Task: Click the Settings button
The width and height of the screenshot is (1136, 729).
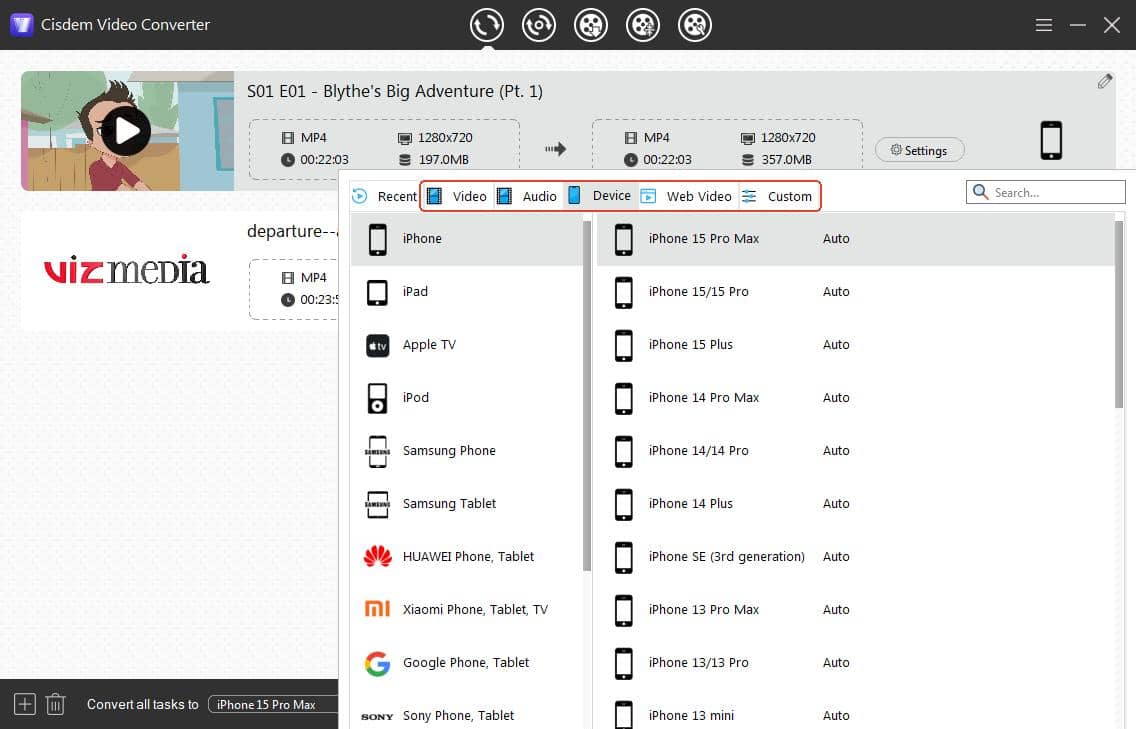Action: click(x=919, y=150)
